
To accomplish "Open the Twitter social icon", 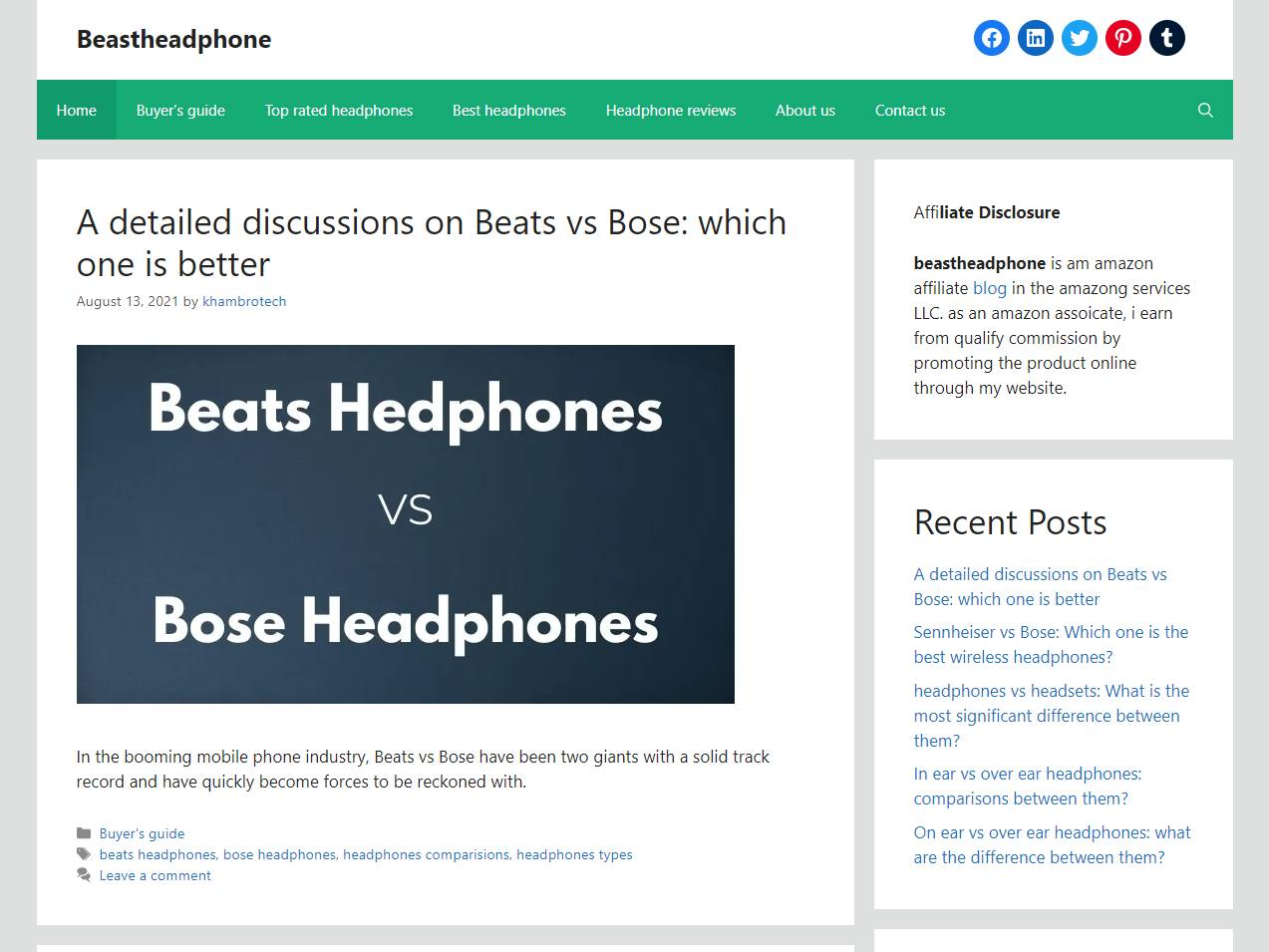I will (1079, 38).
